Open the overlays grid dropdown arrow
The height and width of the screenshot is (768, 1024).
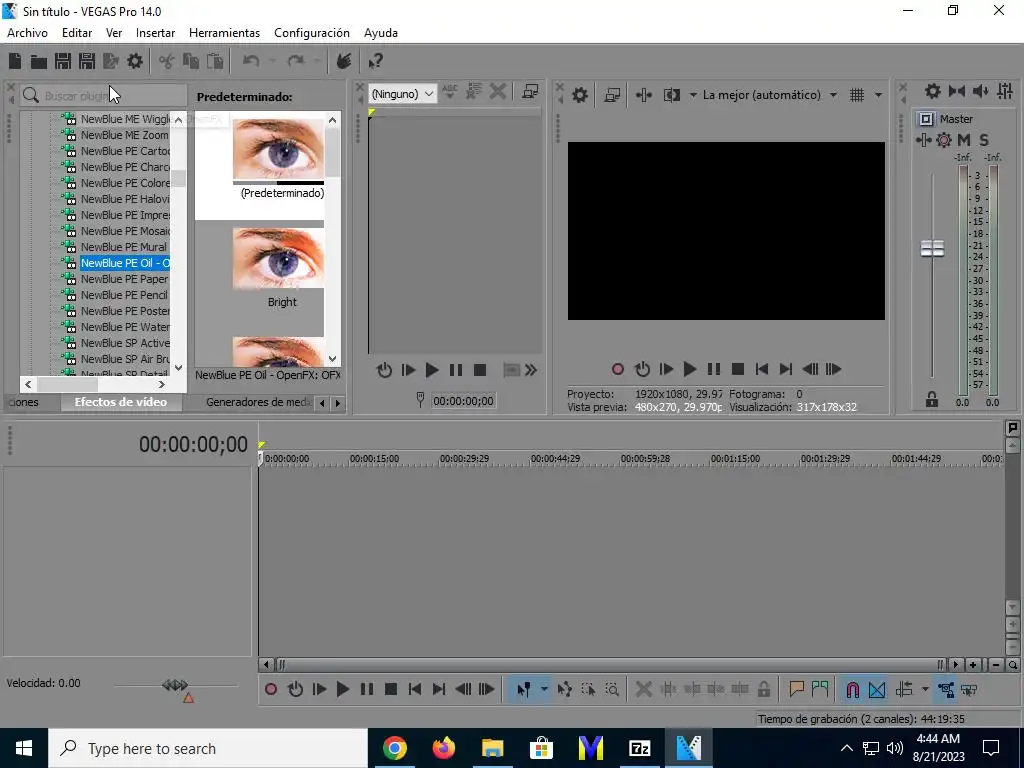click(x=878, y=95)
